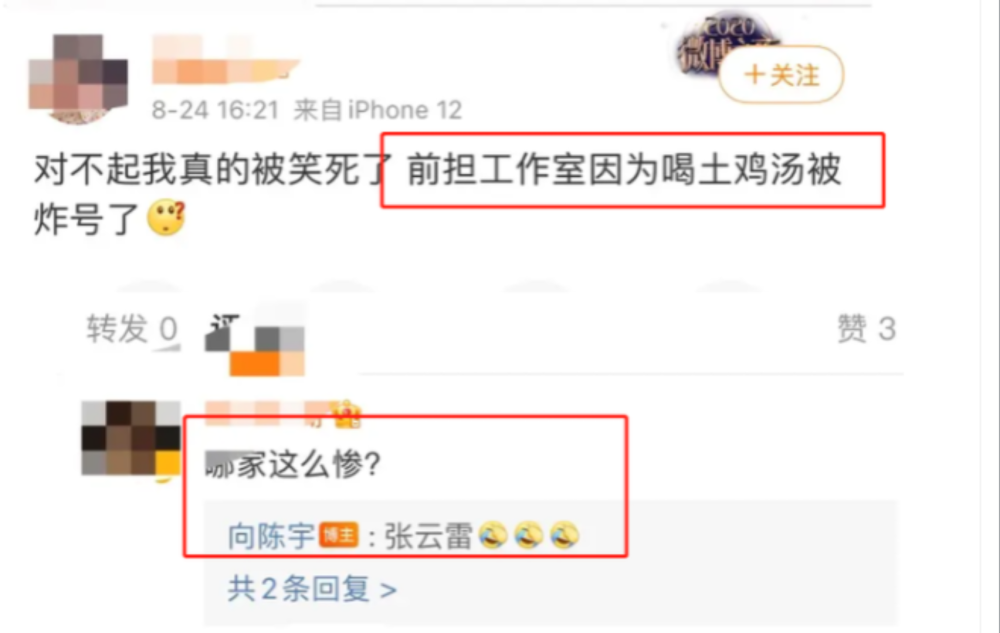Click the crown badge beside commenter's name
Viewport: 1000px width, 633px height.
coord(346,413)
